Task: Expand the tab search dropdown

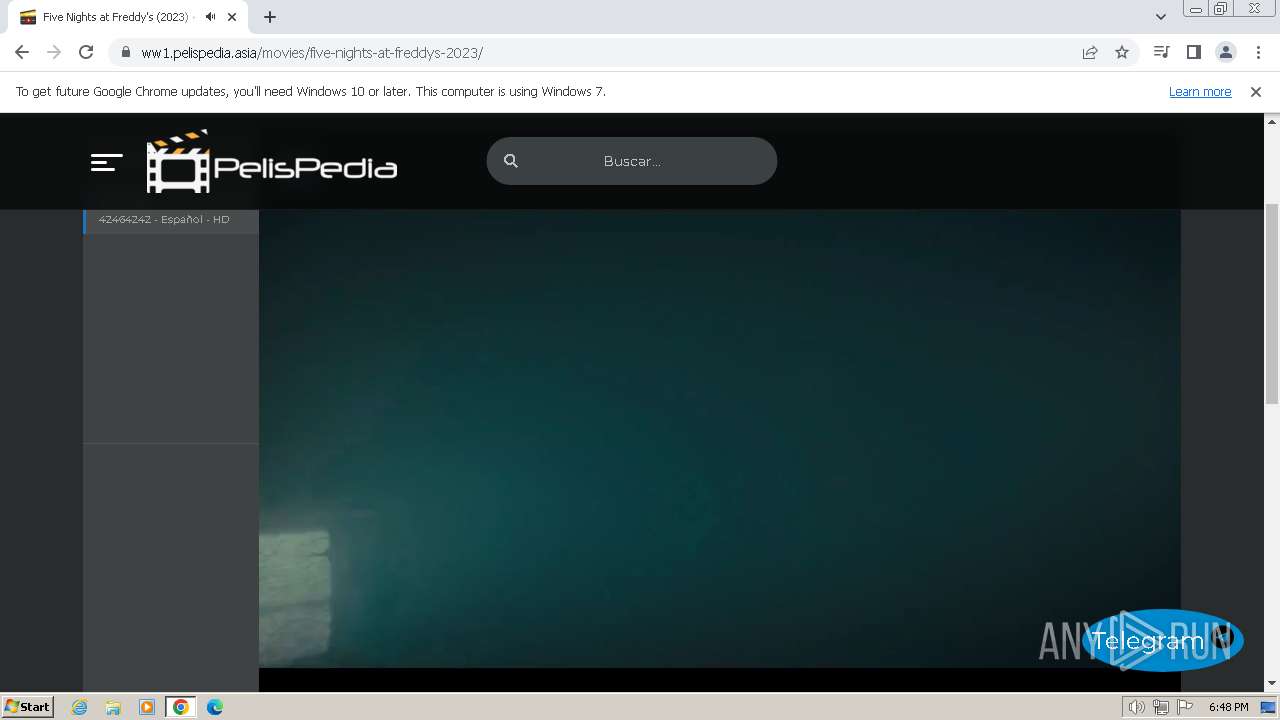Action: pyautogui.click(x=1160, y=17)
